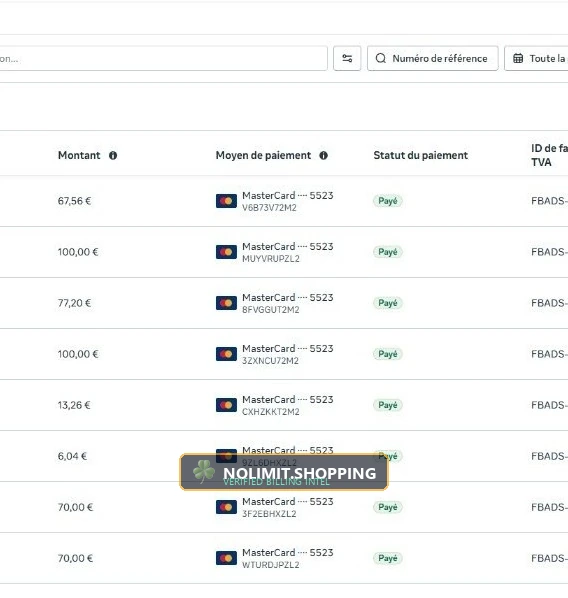This screenshot has height=598, width=568.
Task: Click the Payé badge in the 3ZXNCU72M2 row
Action: pos(388,354)
